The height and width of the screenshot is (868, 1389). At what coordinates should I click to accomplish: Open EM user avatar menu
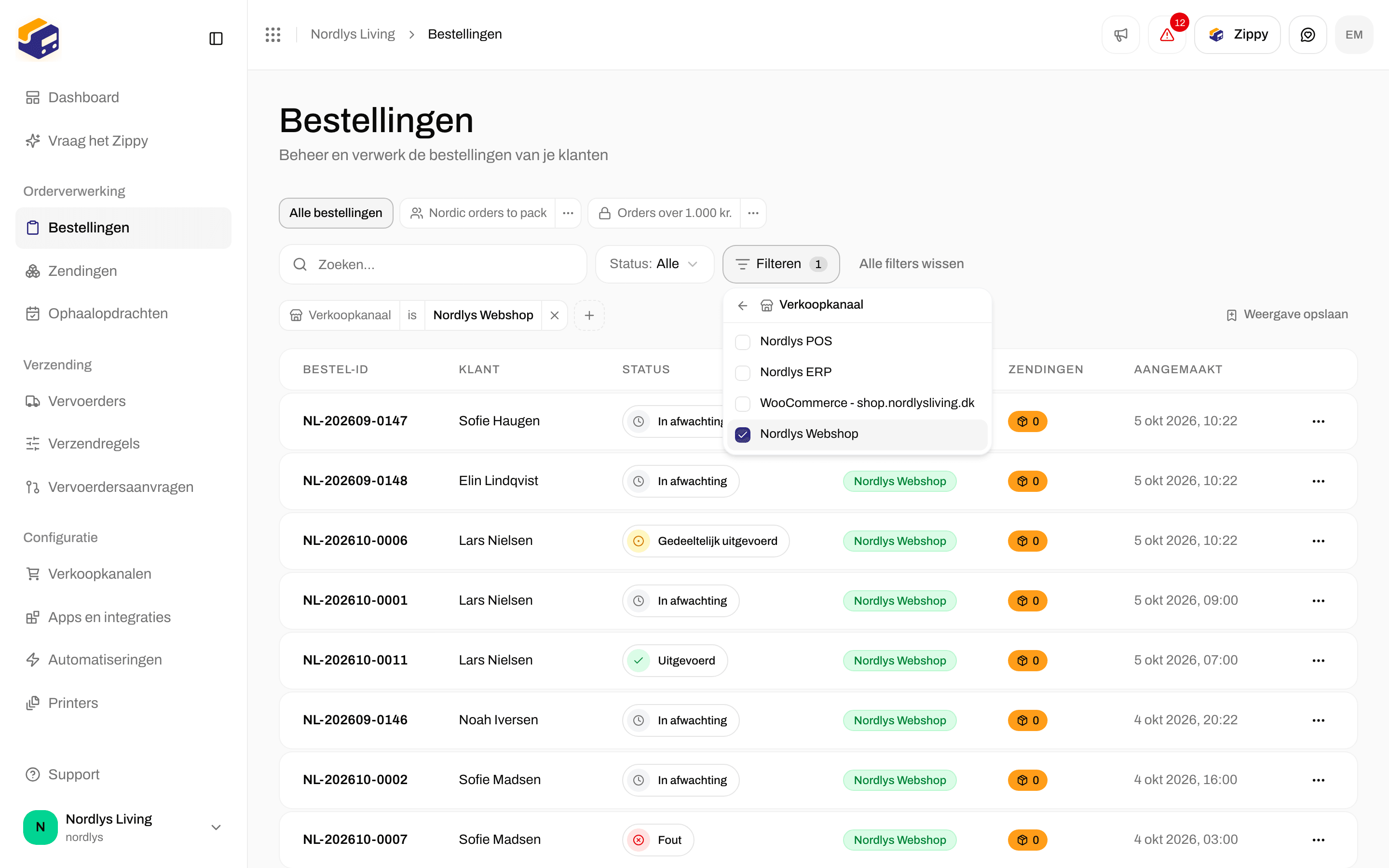coord(1354,34)
